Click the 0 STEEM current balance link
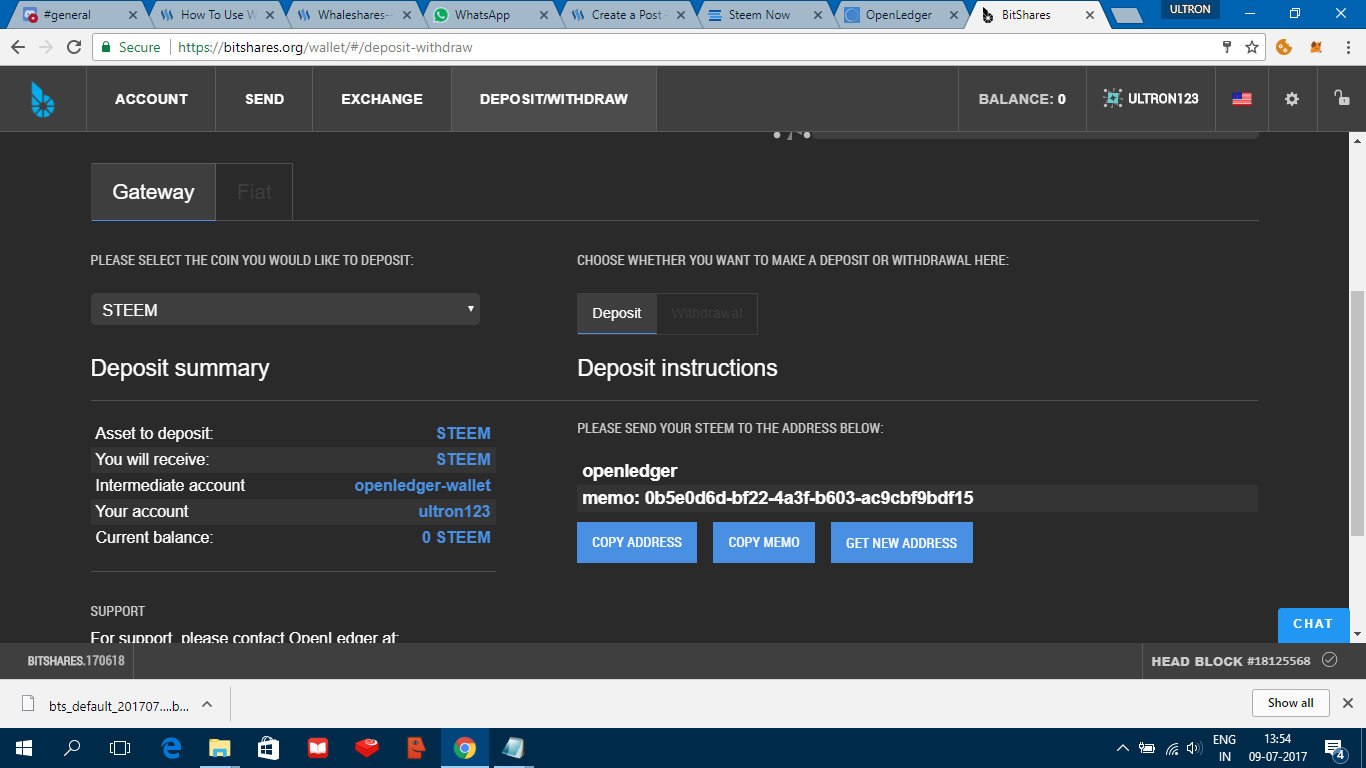Screen dimensions: 1366x768 point(456,537)
